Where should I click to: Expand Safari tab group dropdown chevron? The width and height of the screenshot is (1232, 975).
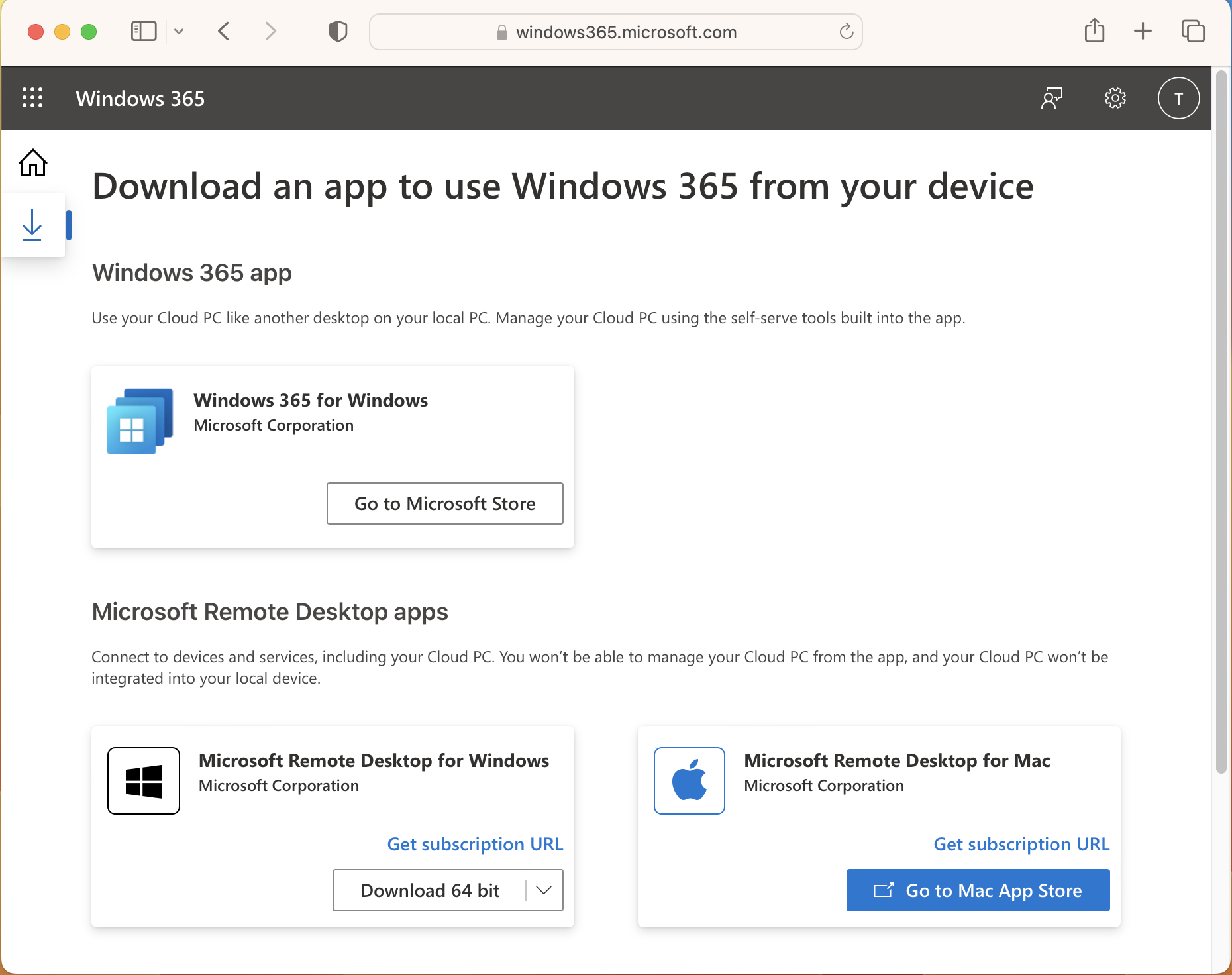(179, 31)
